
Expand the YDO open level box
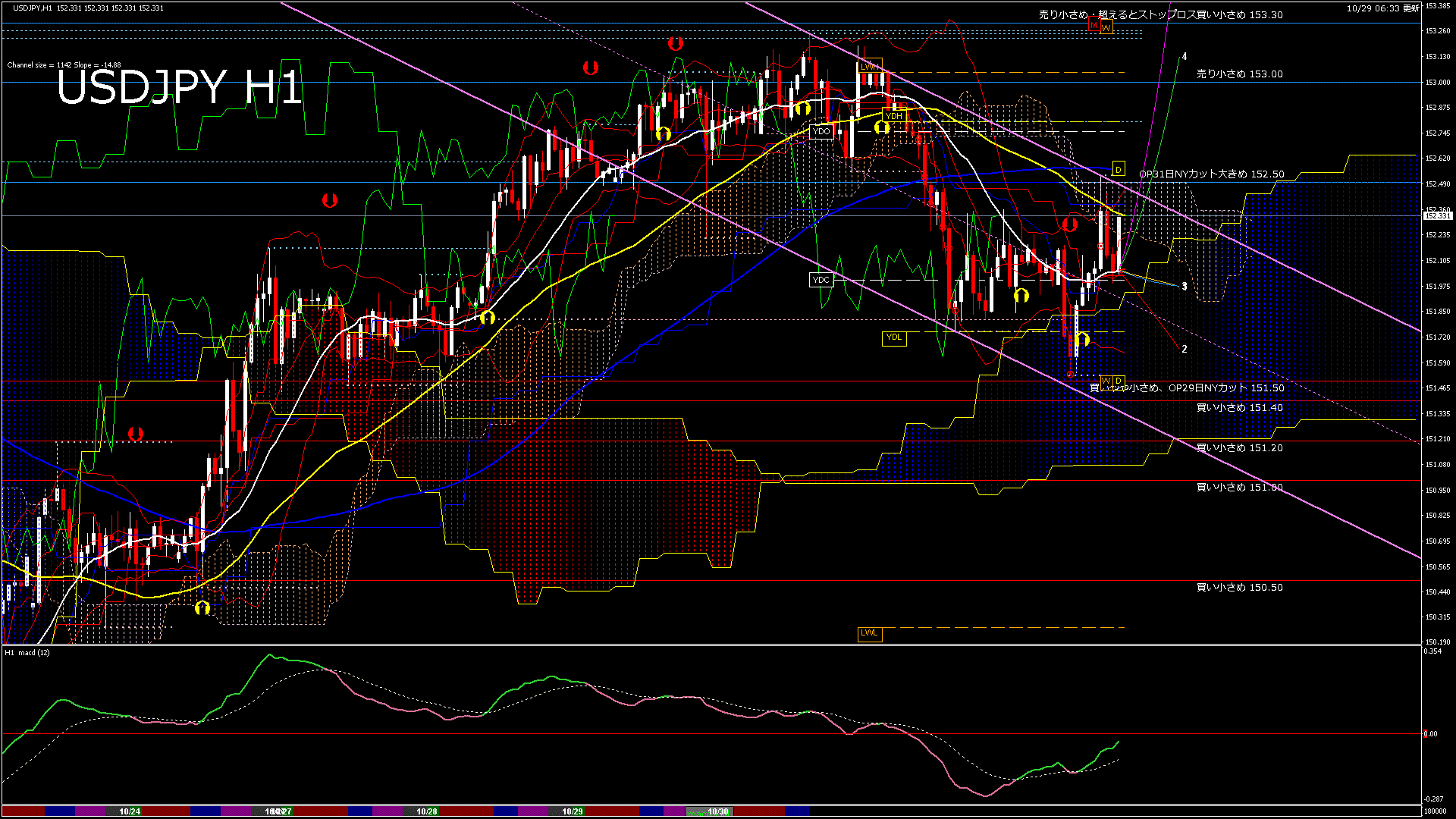pos(821,130)
